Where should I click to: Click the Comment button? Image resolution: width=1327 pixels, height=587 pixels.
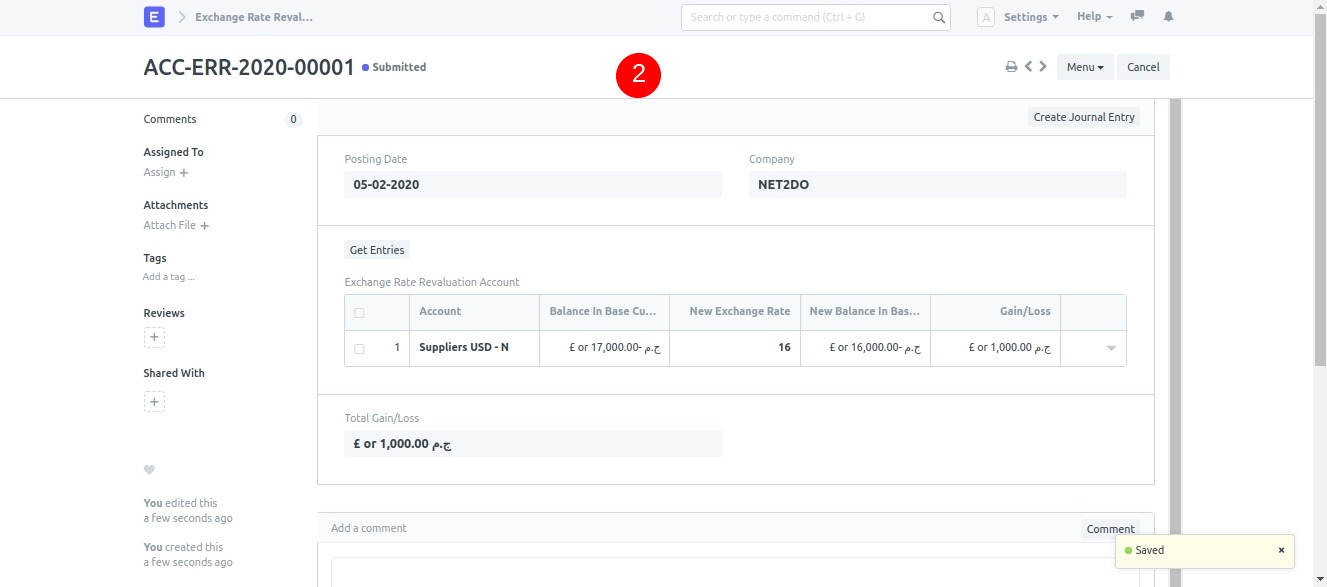[1110, 529]
